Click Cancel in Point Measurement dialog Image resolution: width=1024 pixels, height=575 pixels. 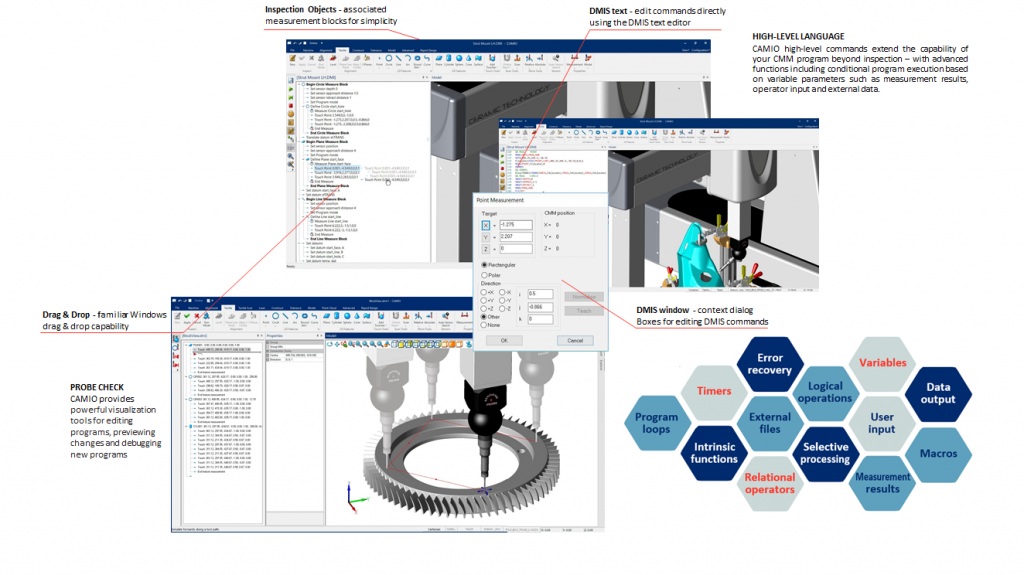coord(574,340)
